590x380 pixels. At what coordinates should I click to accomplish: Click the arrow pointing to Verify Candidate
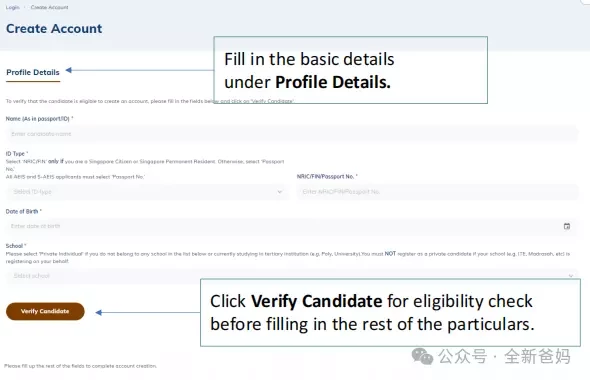tap(148, 312)
